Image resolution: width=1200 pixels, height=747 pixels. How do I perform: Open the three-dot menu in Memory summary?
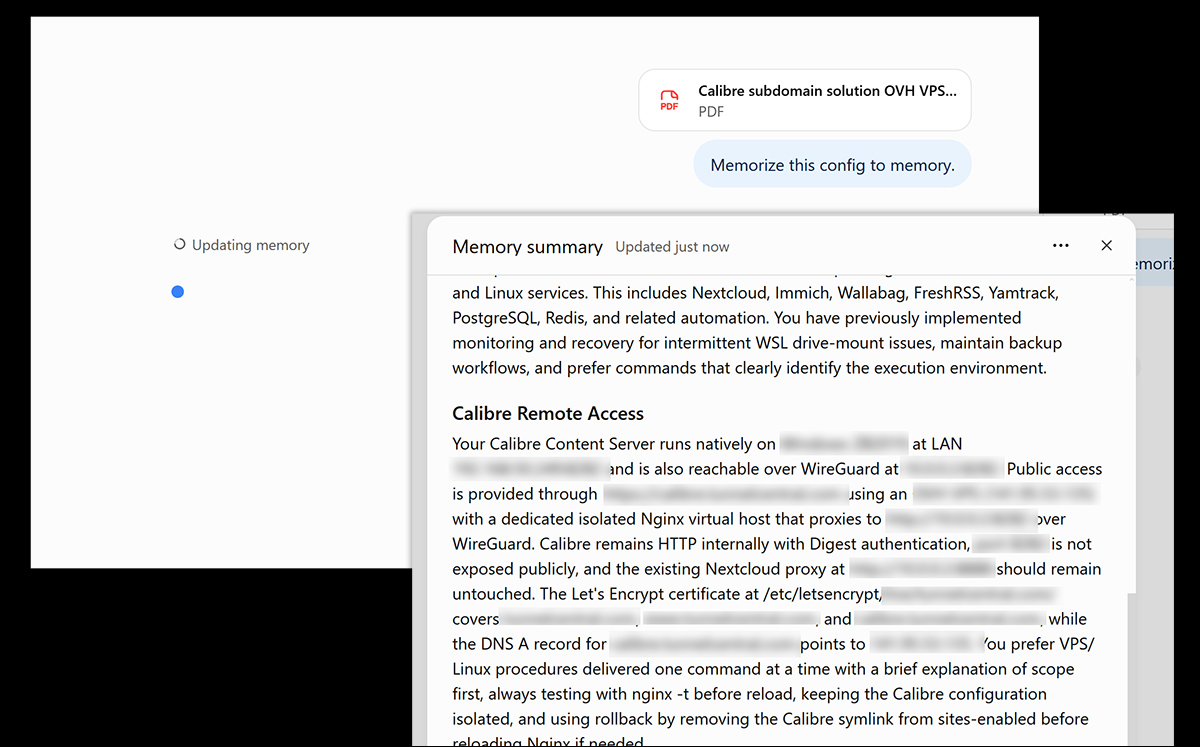pyautogui.click(x=1061, y=246)
